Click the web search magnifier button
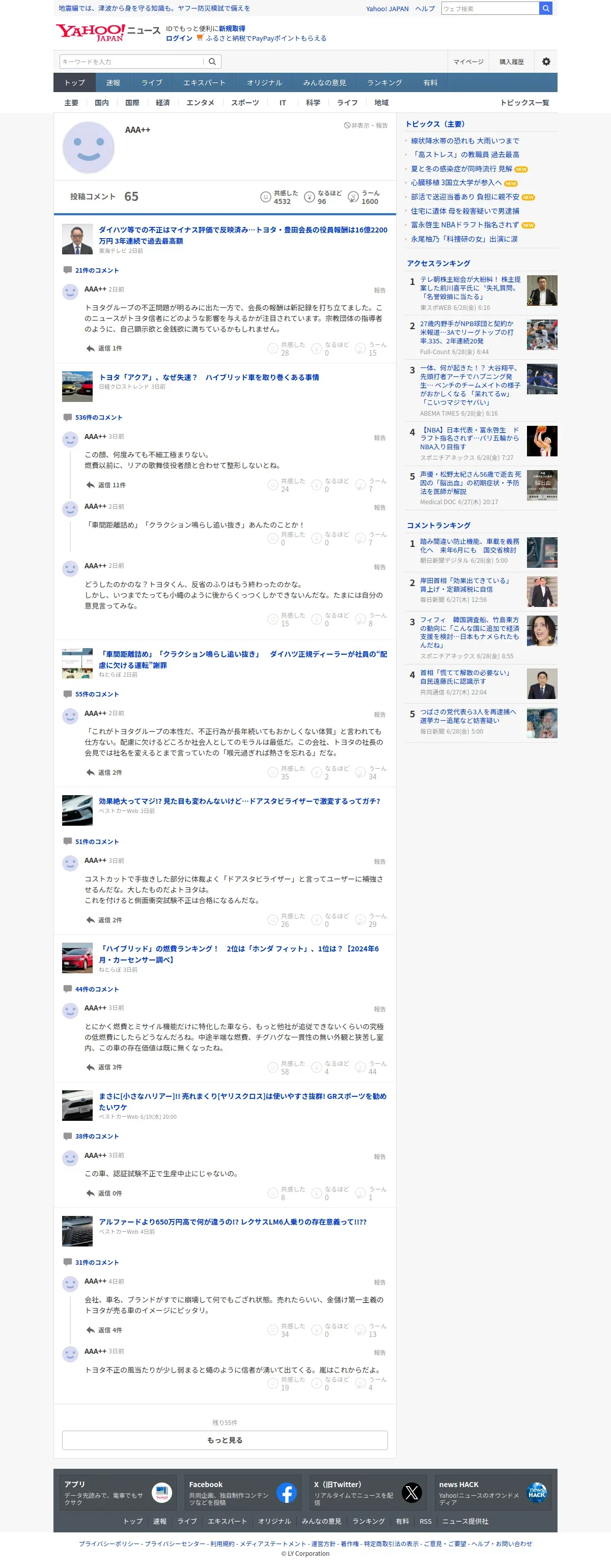The image size is (611, 1568). point(546,9)
